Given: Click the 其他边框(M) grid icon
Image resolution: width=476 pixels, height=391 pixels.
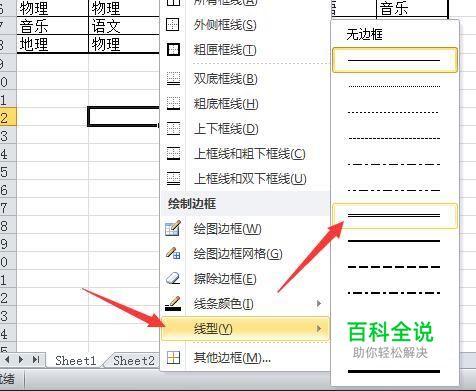Looking at the screenshot, I should point(173,358).
